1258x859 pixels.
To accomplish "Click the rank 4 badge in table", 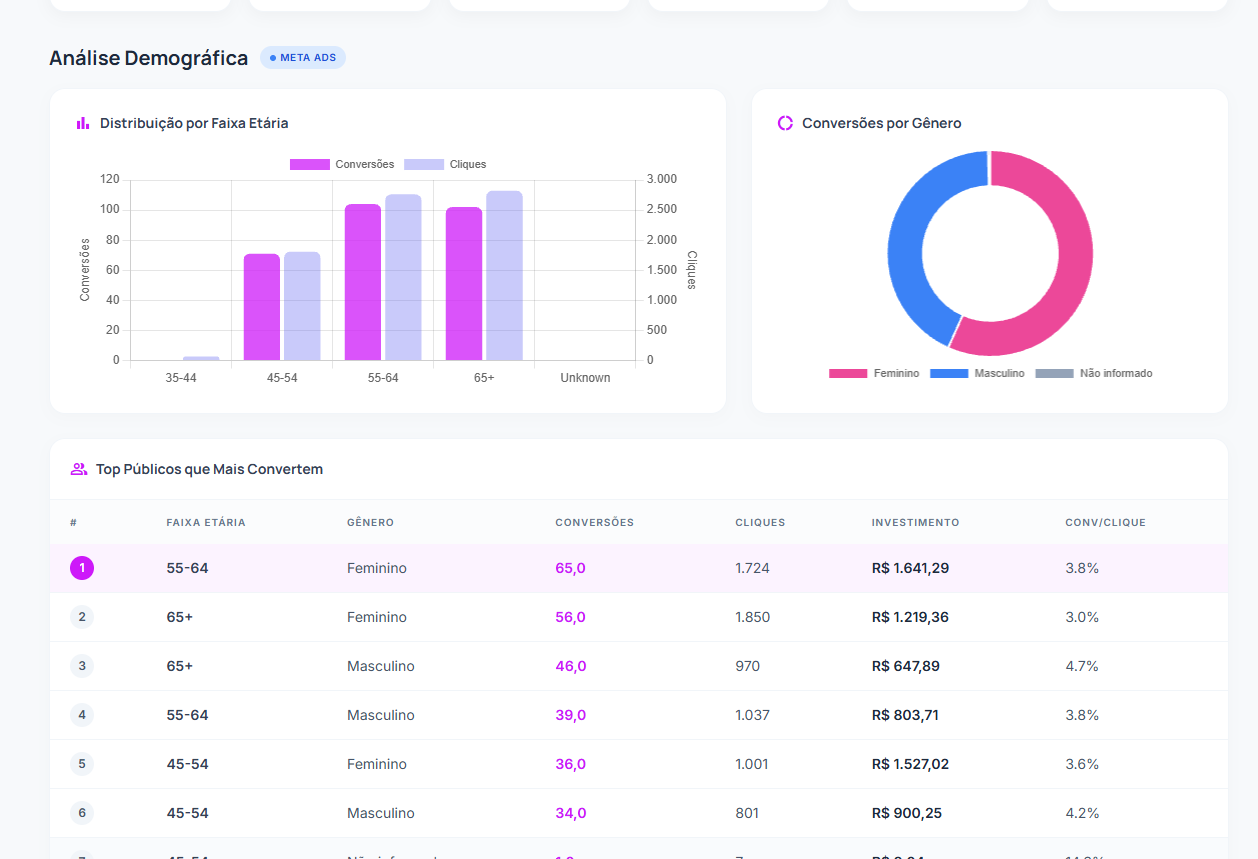I will pyautogui.click(x=82, y=715).
